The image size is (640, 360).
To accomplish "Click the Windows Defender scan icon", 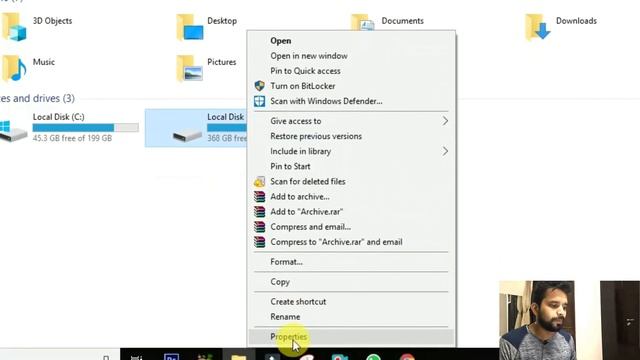I will (260, 101).
